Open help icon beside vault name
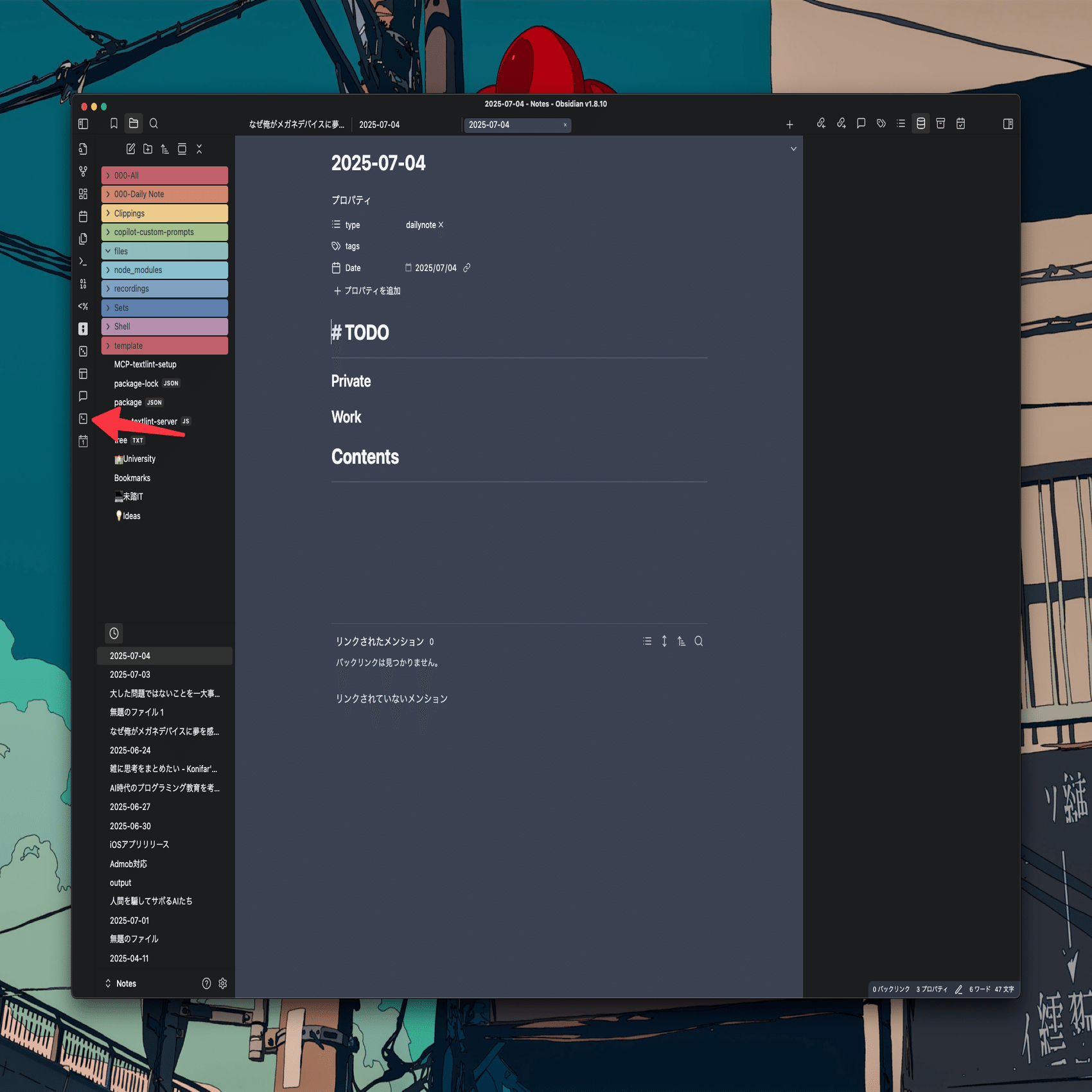Screen dimensions: 1092x1092 coord(206,983)
